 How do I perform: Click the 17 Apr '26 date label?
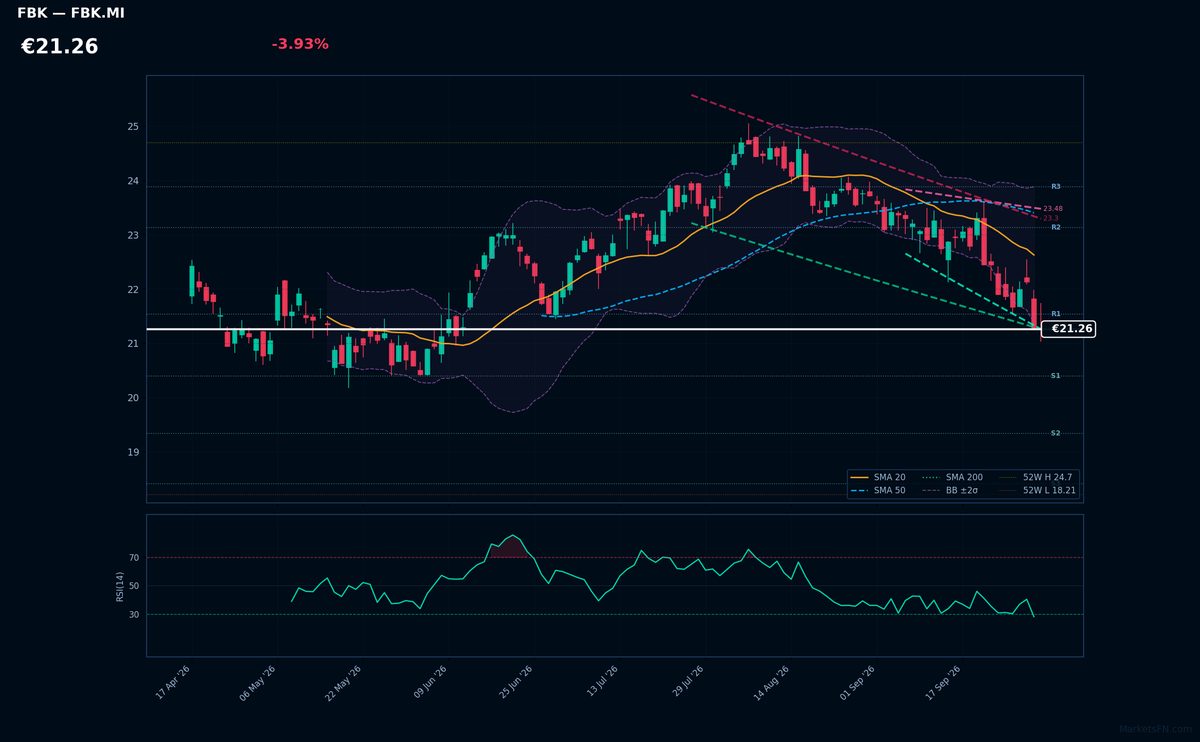[x=173, y=683]
